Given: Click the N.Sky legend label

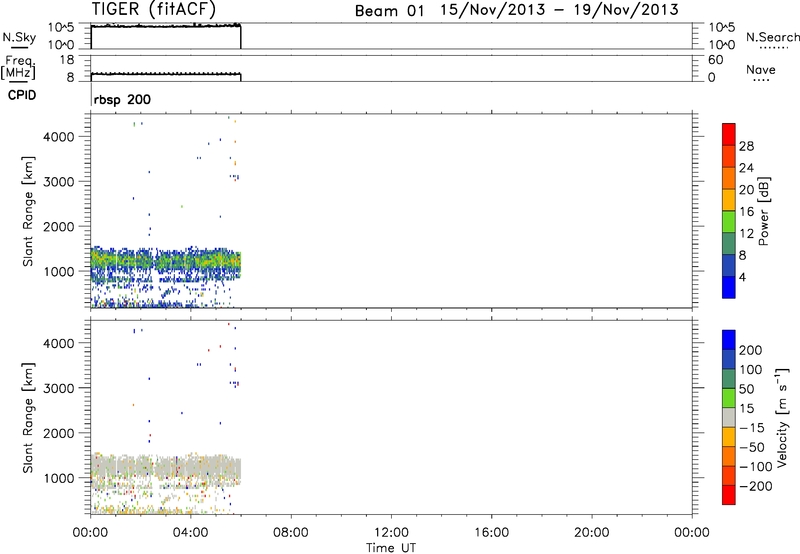Looking at the screenshot, I should [19, 37].
